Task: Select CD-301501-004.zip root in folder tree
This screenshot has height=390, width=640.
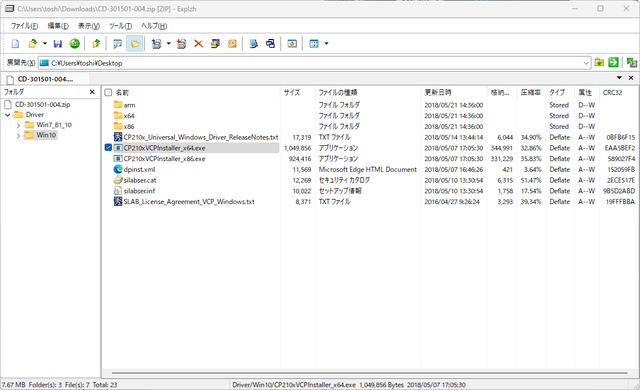Action: point(42,104)
